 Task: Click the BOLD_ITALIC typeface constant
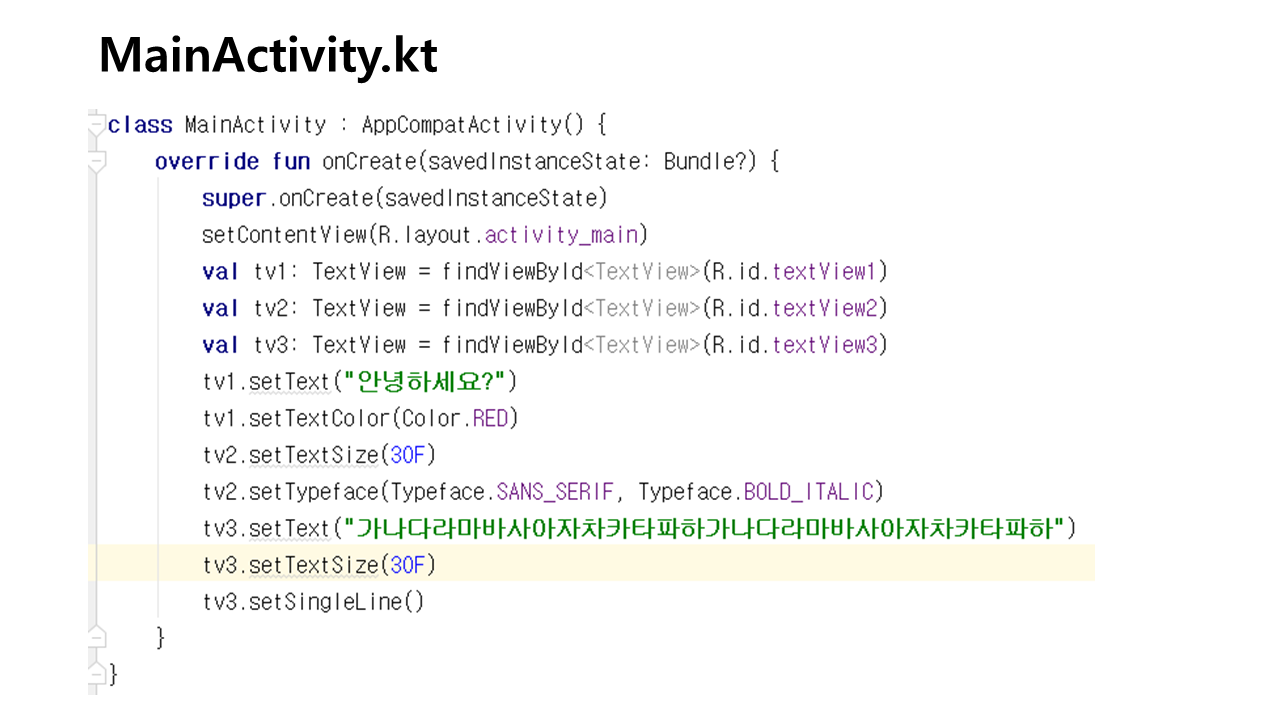808,492
